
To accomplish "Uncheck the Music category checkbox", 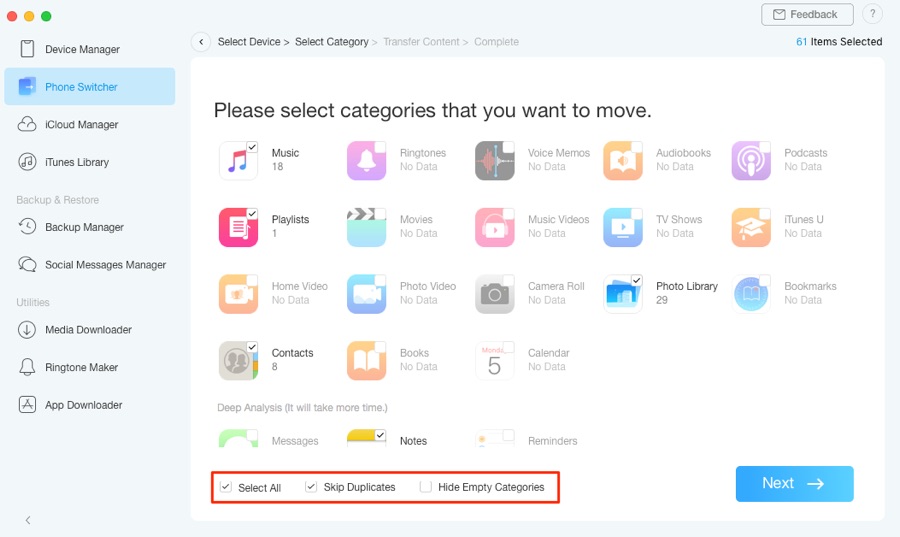I will [x=252, y=147].
